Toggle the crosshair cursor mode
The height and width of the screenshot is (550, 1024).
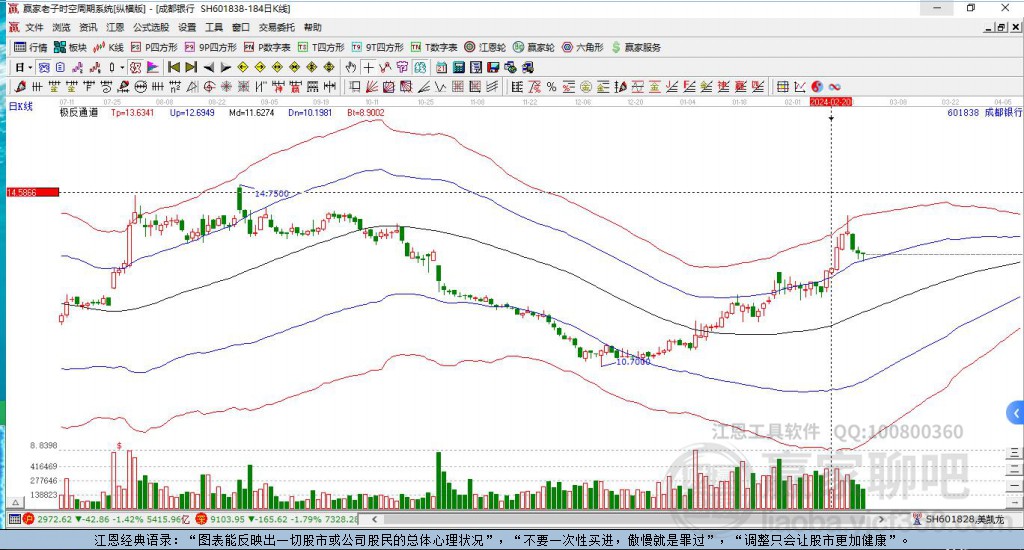[368, 67]
